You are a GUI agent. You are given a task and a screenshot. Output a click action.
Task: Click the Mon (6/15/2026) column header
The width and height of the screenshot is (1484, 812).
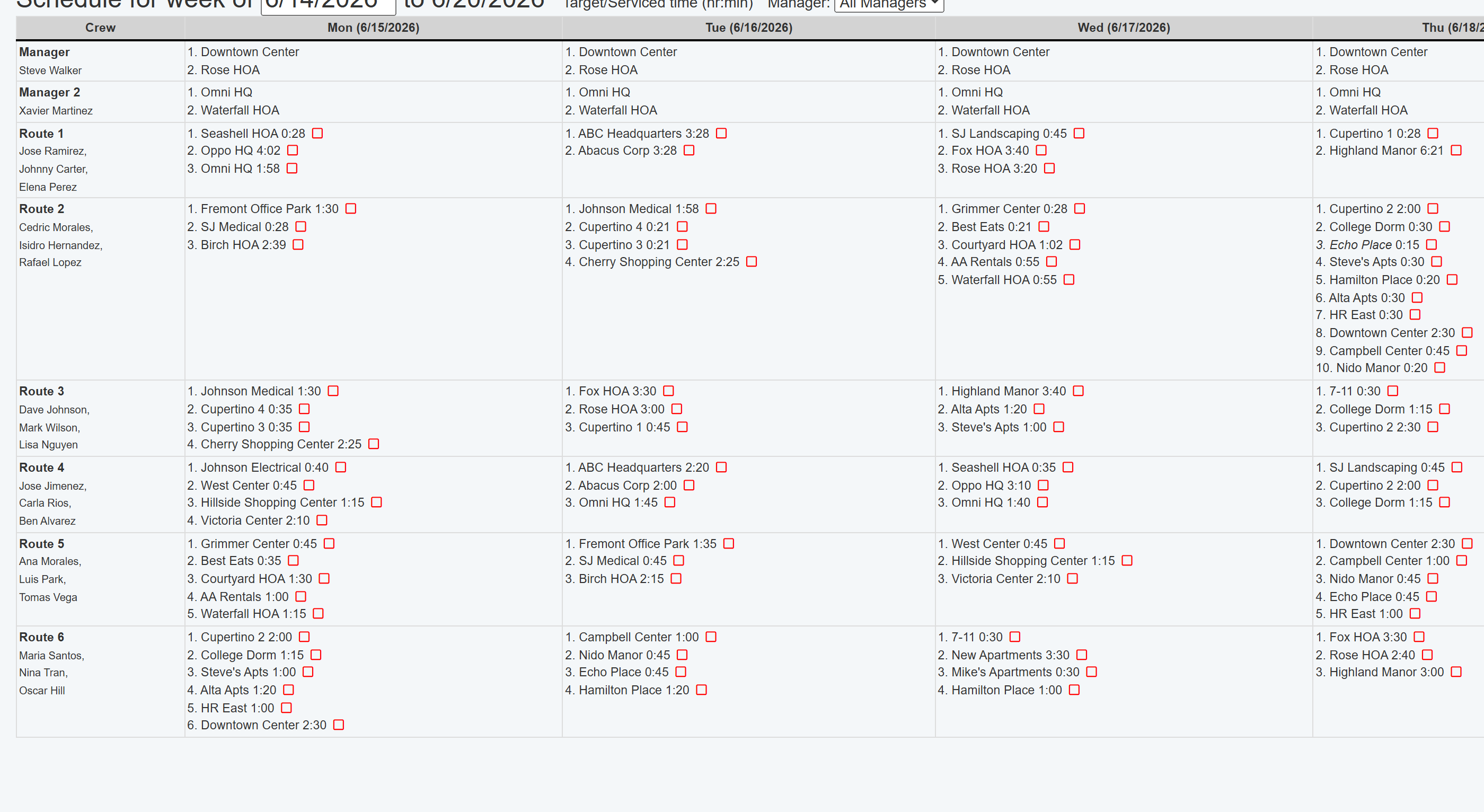tap(373, 28)
